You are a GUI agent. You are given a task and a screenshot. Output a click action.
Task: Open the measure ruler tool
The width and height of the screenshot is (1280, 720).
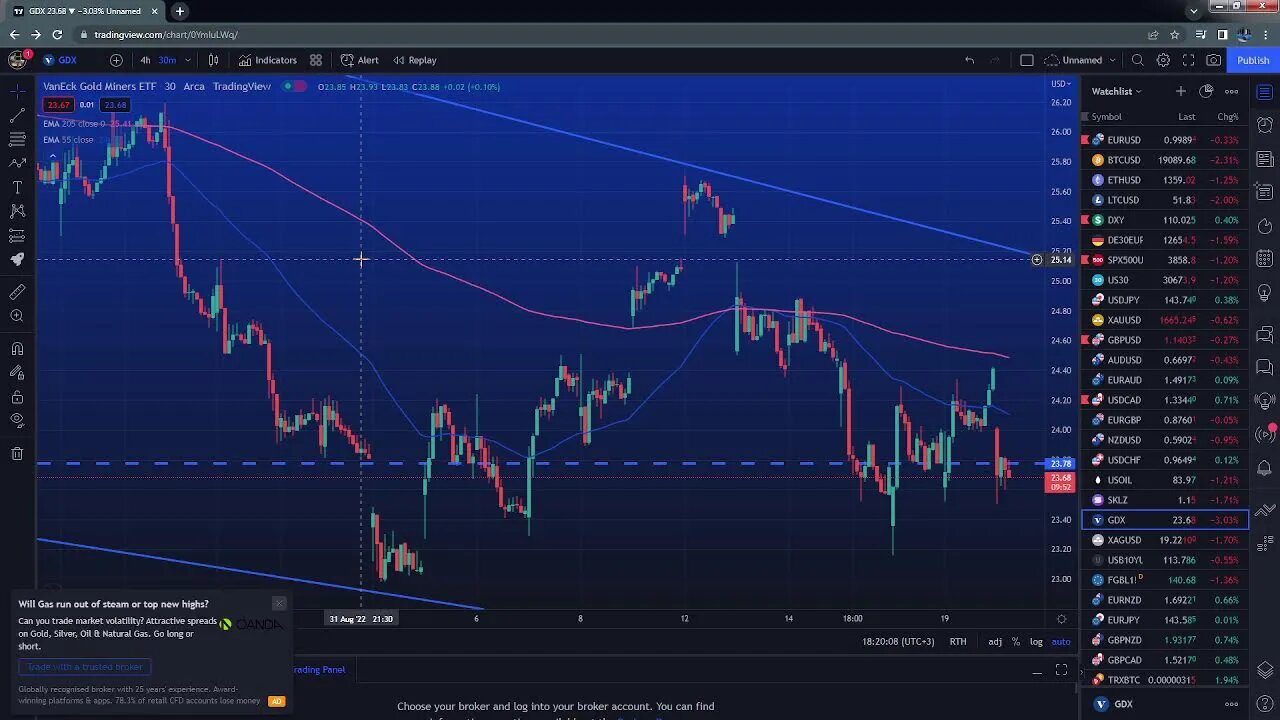(17, 292)
